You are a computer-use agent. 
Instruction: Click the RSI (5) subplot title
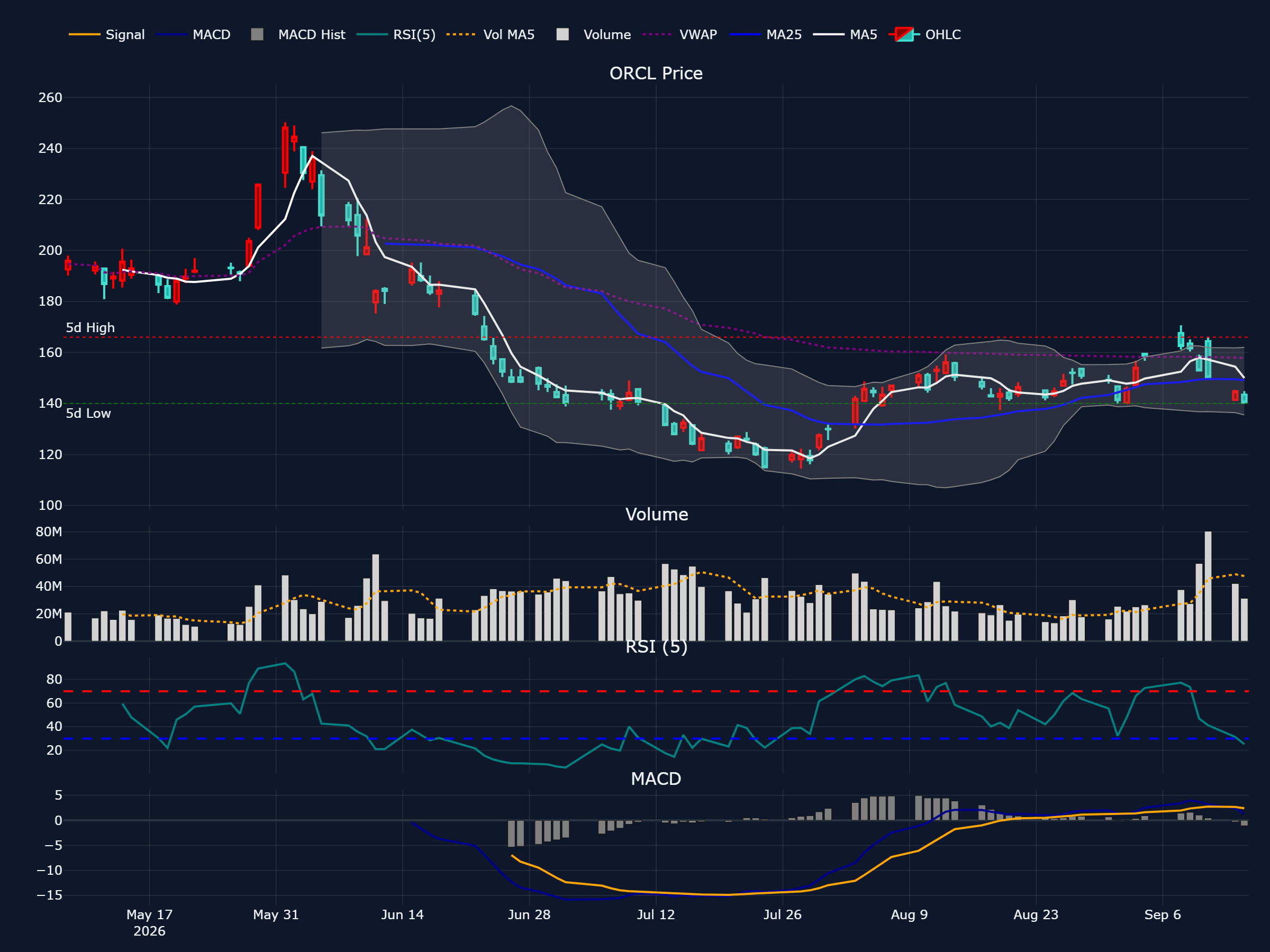click(x=656, y=647)
